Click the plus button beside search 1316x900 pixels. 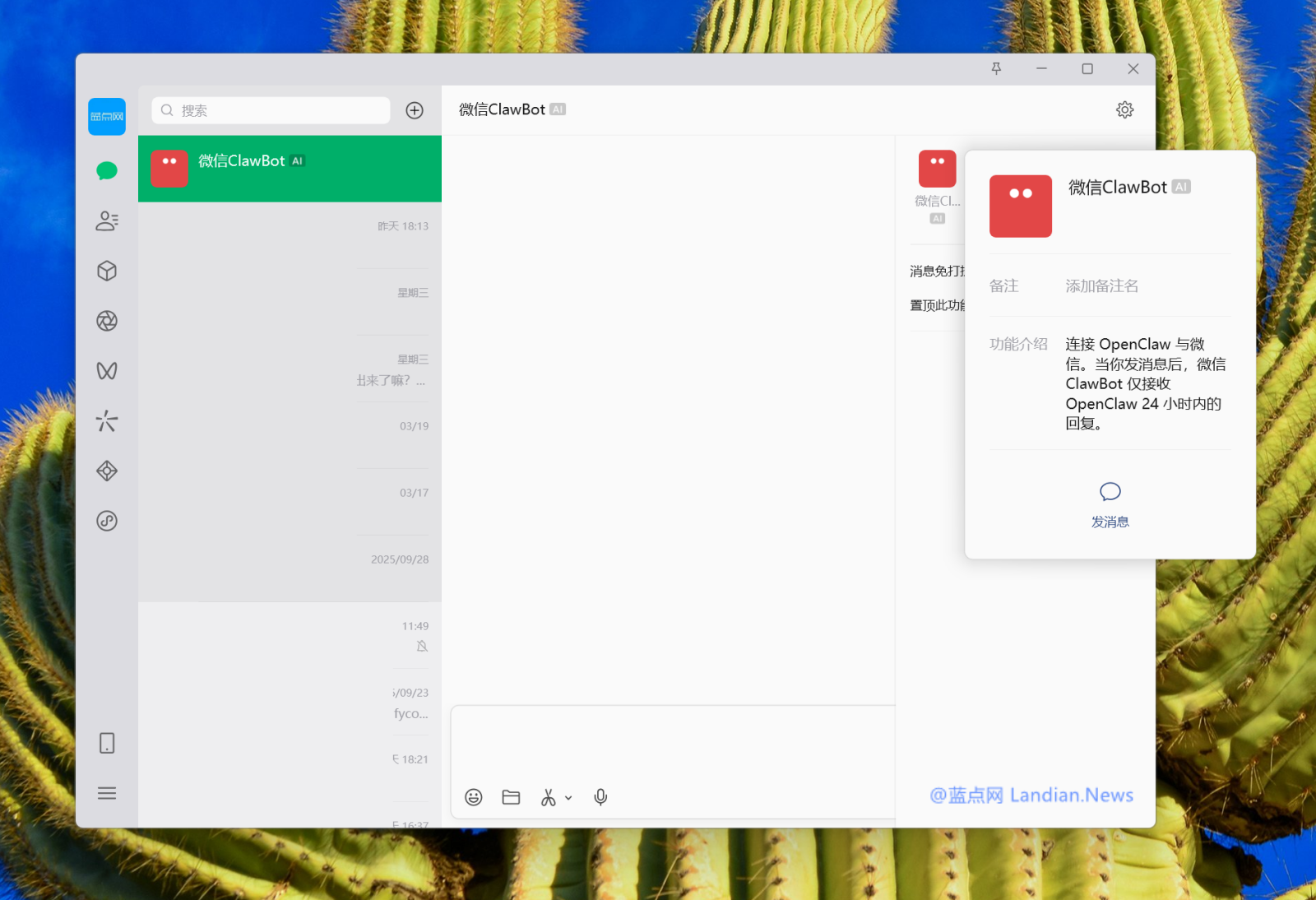coord(415,110)
